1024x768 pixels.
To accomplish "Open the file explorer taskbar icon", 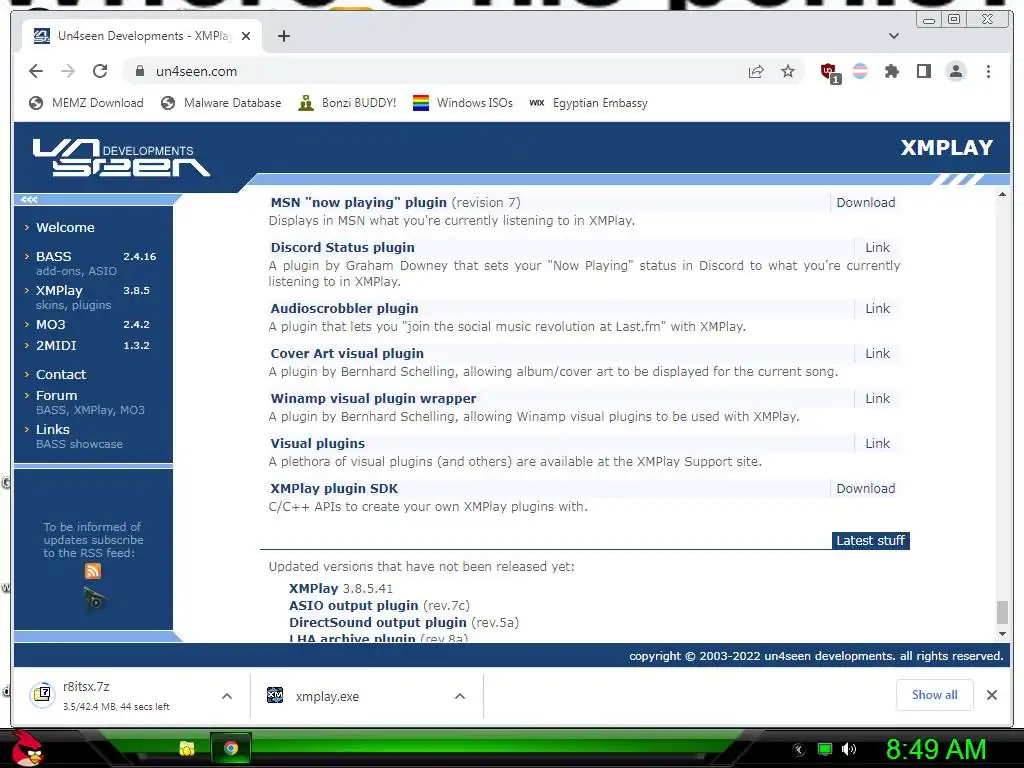I will pyautogui.click(x=187, y=748).
